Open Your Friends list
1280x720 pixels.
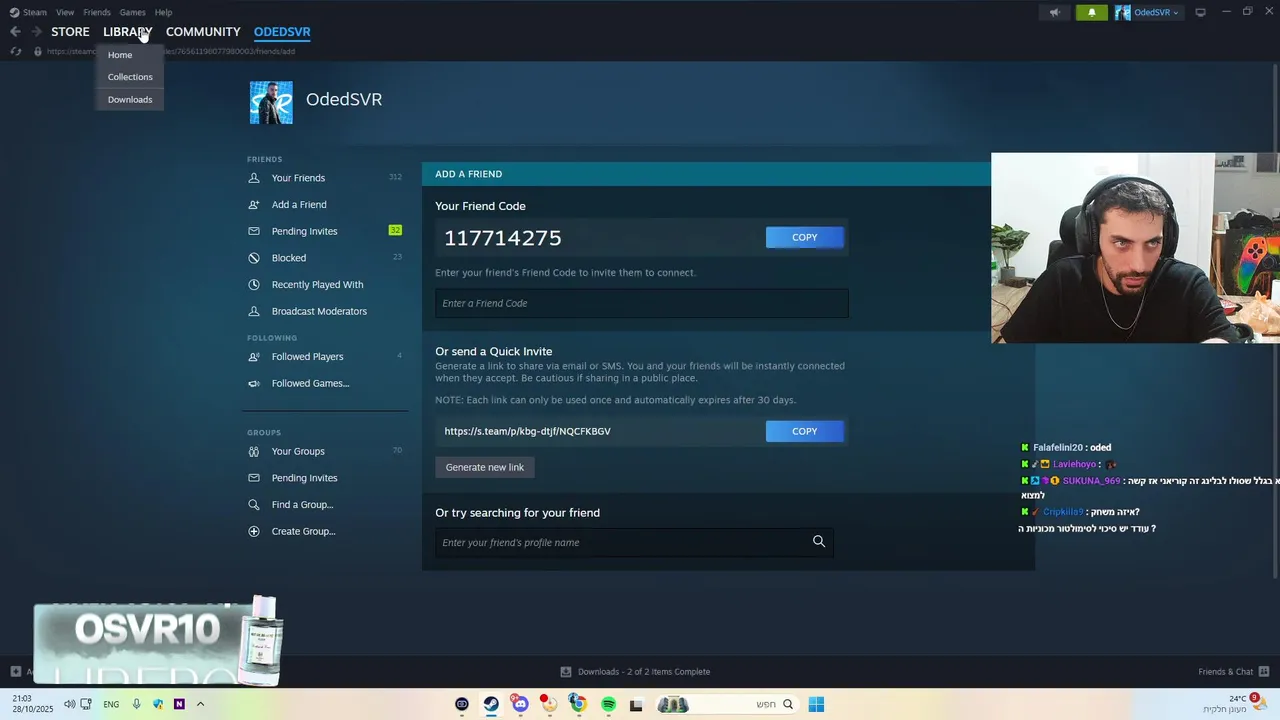tap(298, 178)
